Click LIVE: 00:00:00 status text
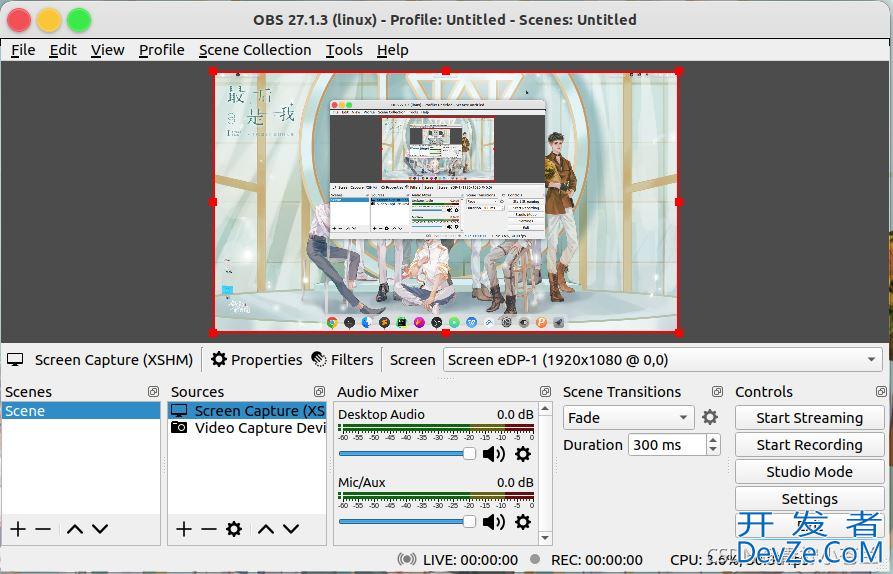The image size is (893, 574). click(x=470, y=560)
